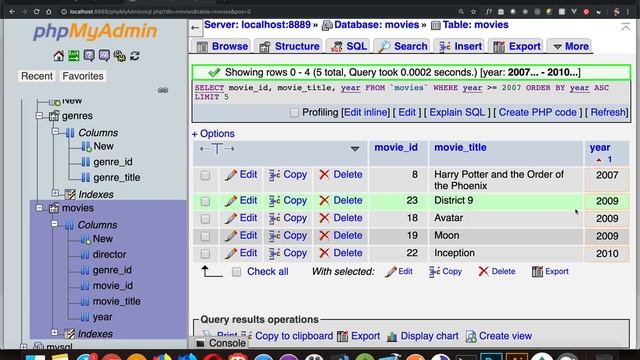Check the Avatar row checkbox

pyautogui.click(x=205, y=219)
